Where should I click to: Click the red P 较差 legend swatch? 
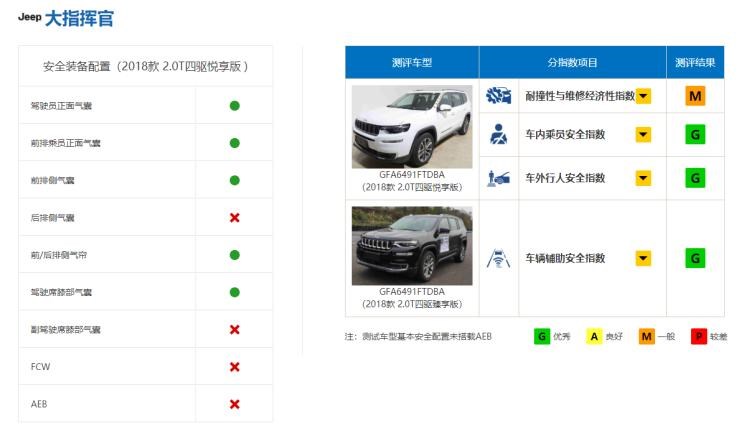point(699,336)
